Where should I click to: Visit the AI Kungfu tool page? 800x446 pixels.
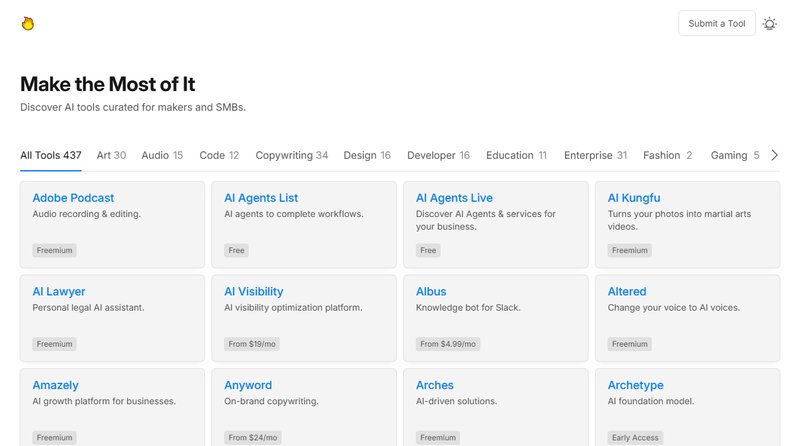coord(634,198)
